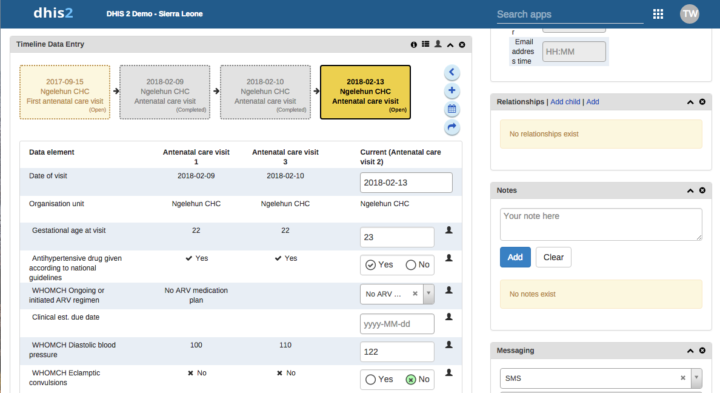The image size is (720, 393).
Task: Close the Notes widget
Action: [702, 191]
